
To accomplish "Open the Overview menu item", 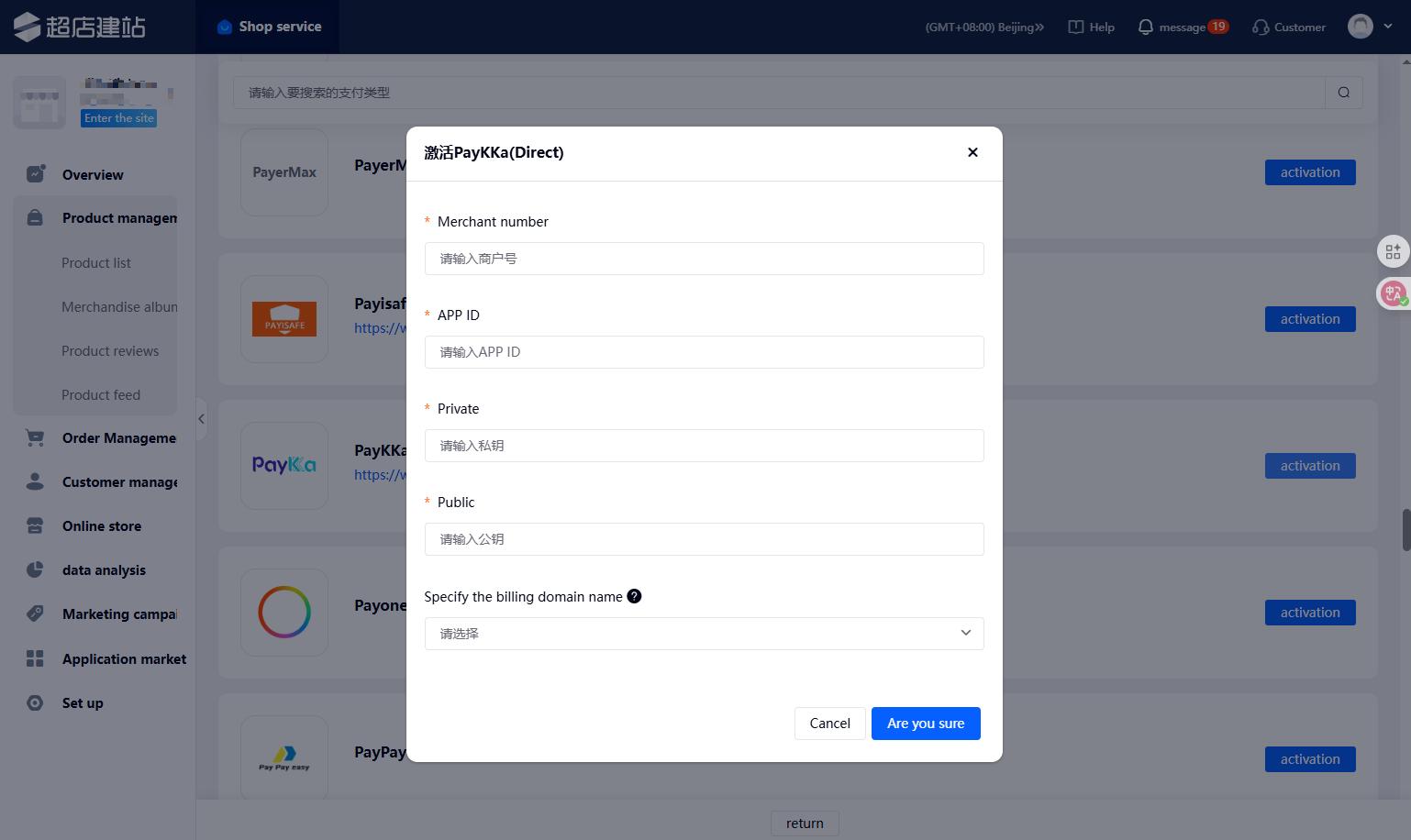I will pos(92,175).
